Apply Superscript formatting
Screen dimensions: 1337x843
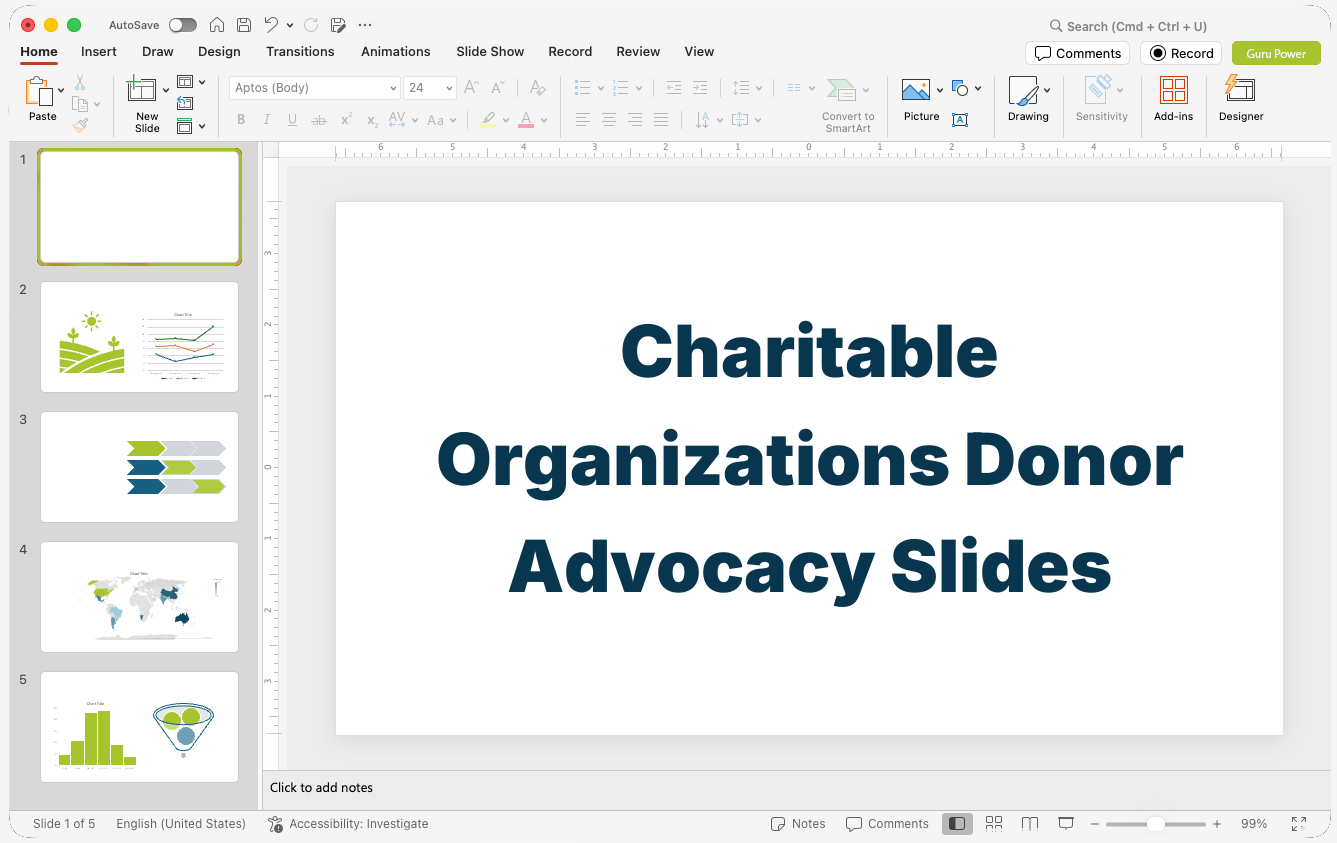click(346, 120)
